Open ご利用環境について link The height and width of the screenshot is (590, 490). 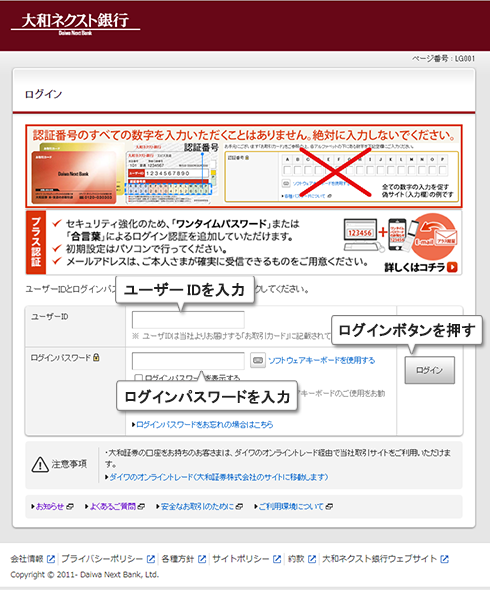[x=291, y=507]
